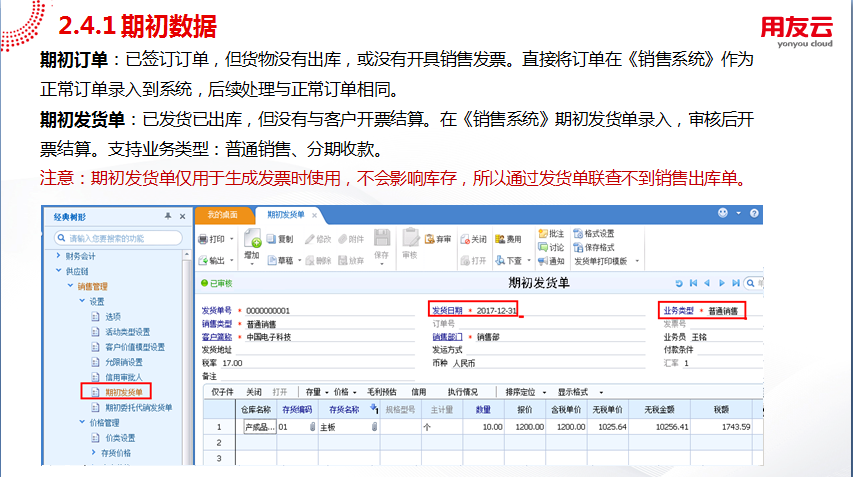The image size is (853, 477).
Task: Click the refresh icon beside record navigation
Action: click(x=679, y=284)
